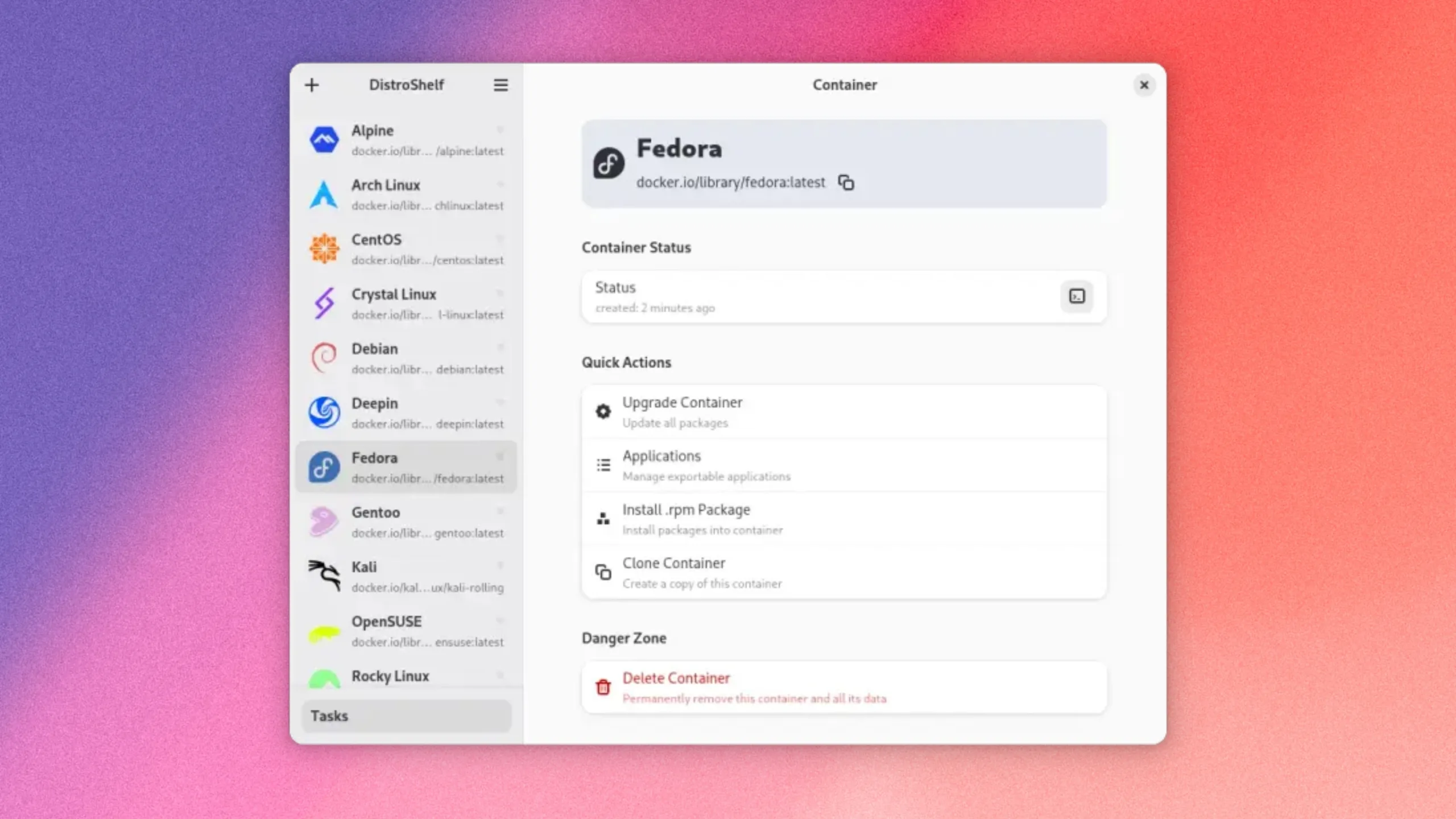1456x819 pixels.
Task: Click the plus icon to create container
Action: [312, 85]
